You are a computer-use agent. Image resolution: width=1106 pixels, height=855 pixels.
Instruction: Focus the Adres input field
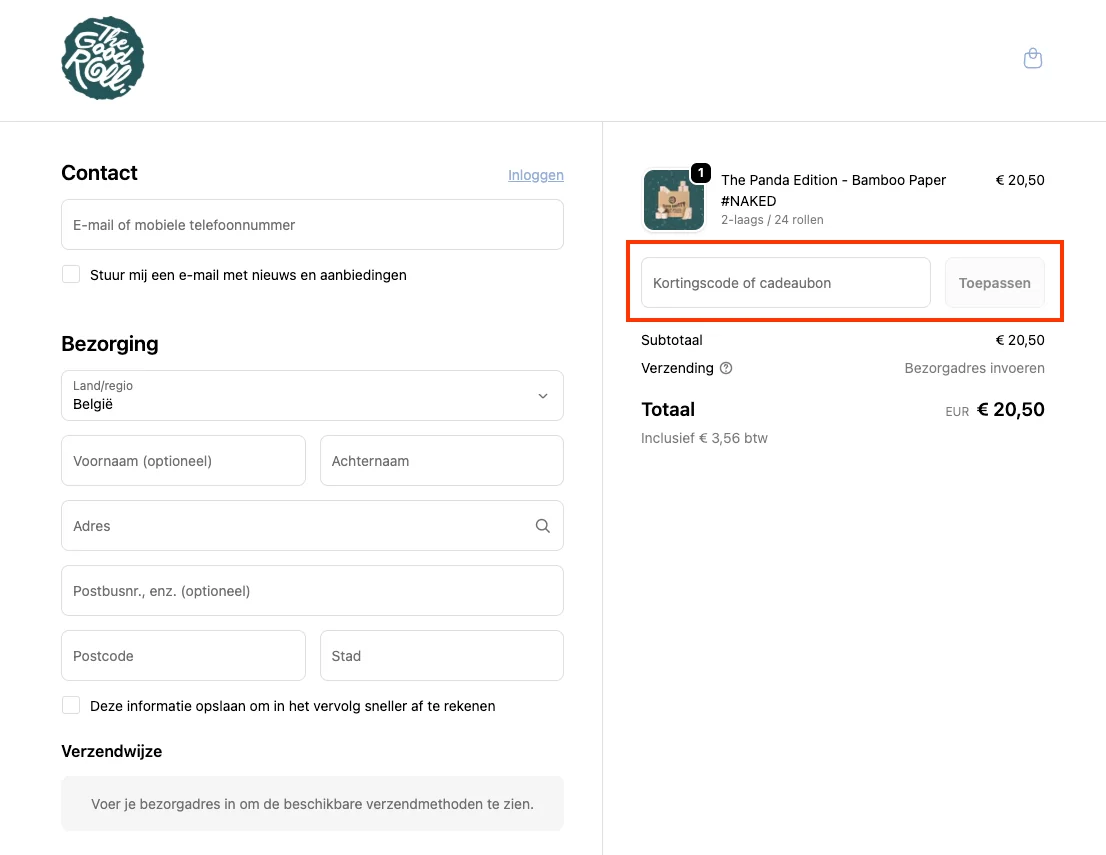click(295, 526)
